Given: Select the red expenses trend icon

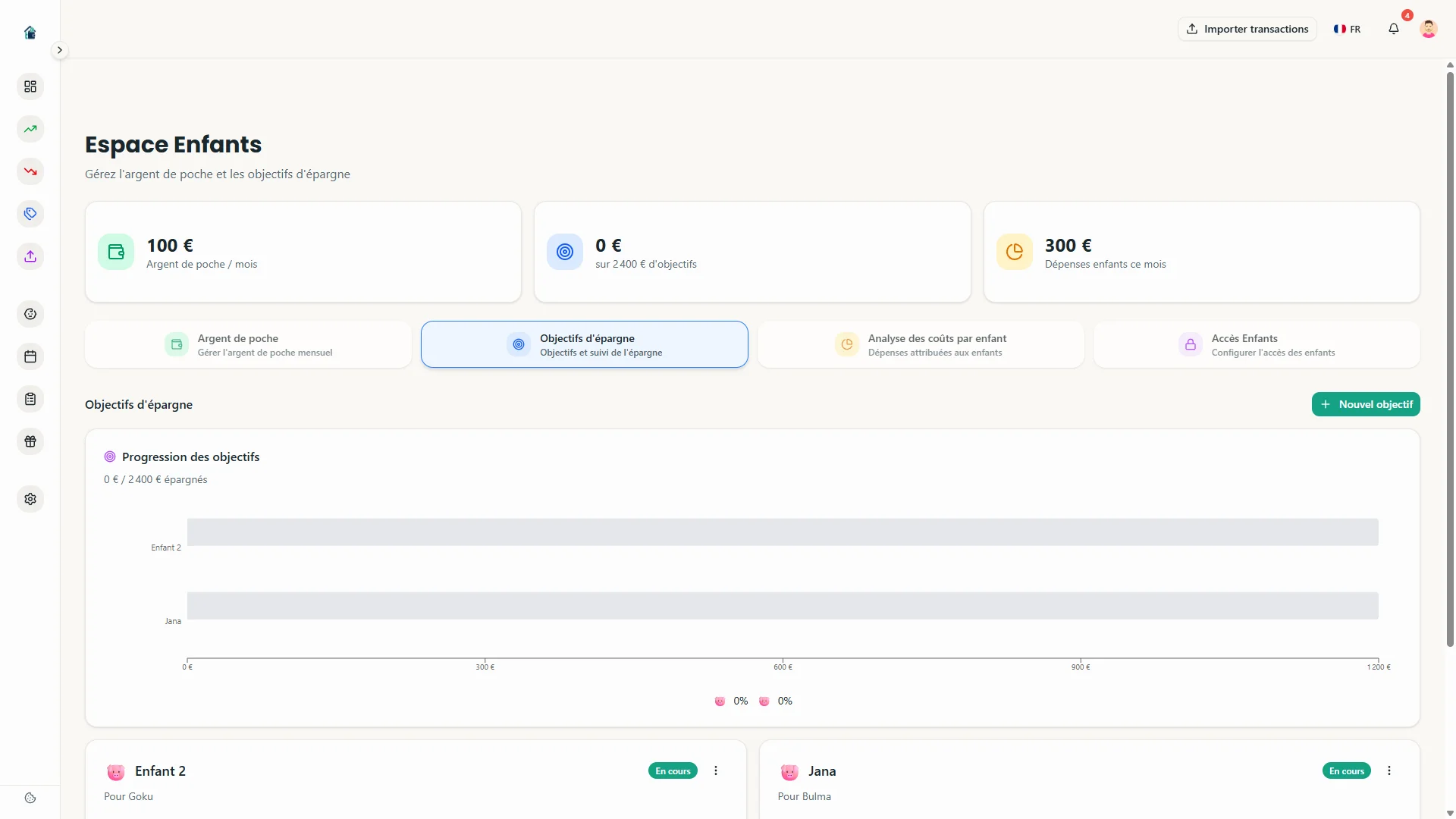Looking at the screenshot, I should [x=30, y=171].
